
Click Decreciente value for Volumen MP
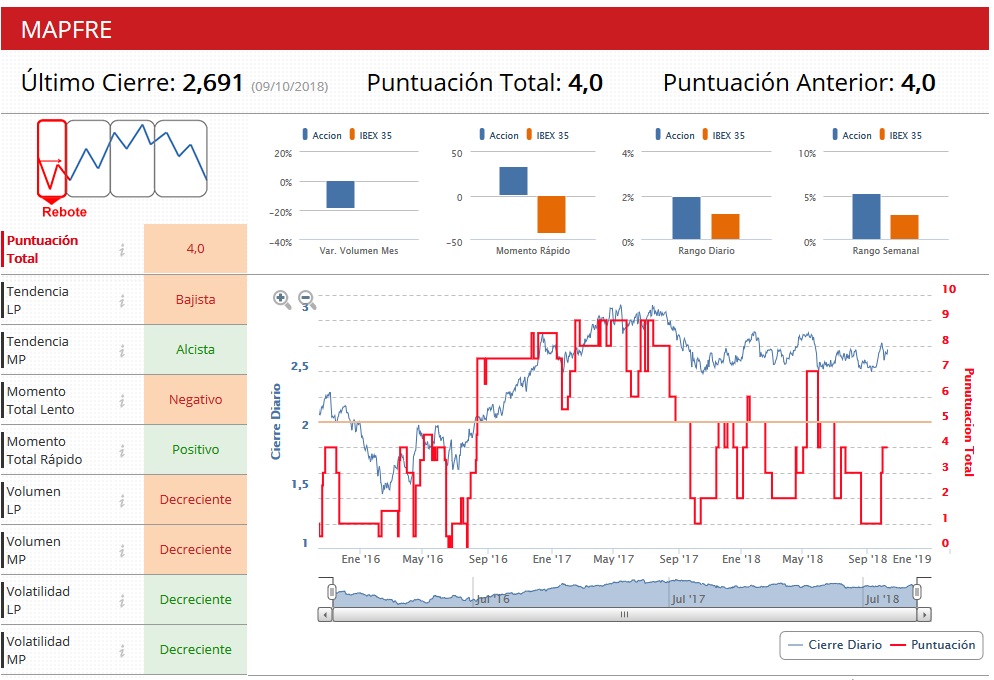[195, 549]
